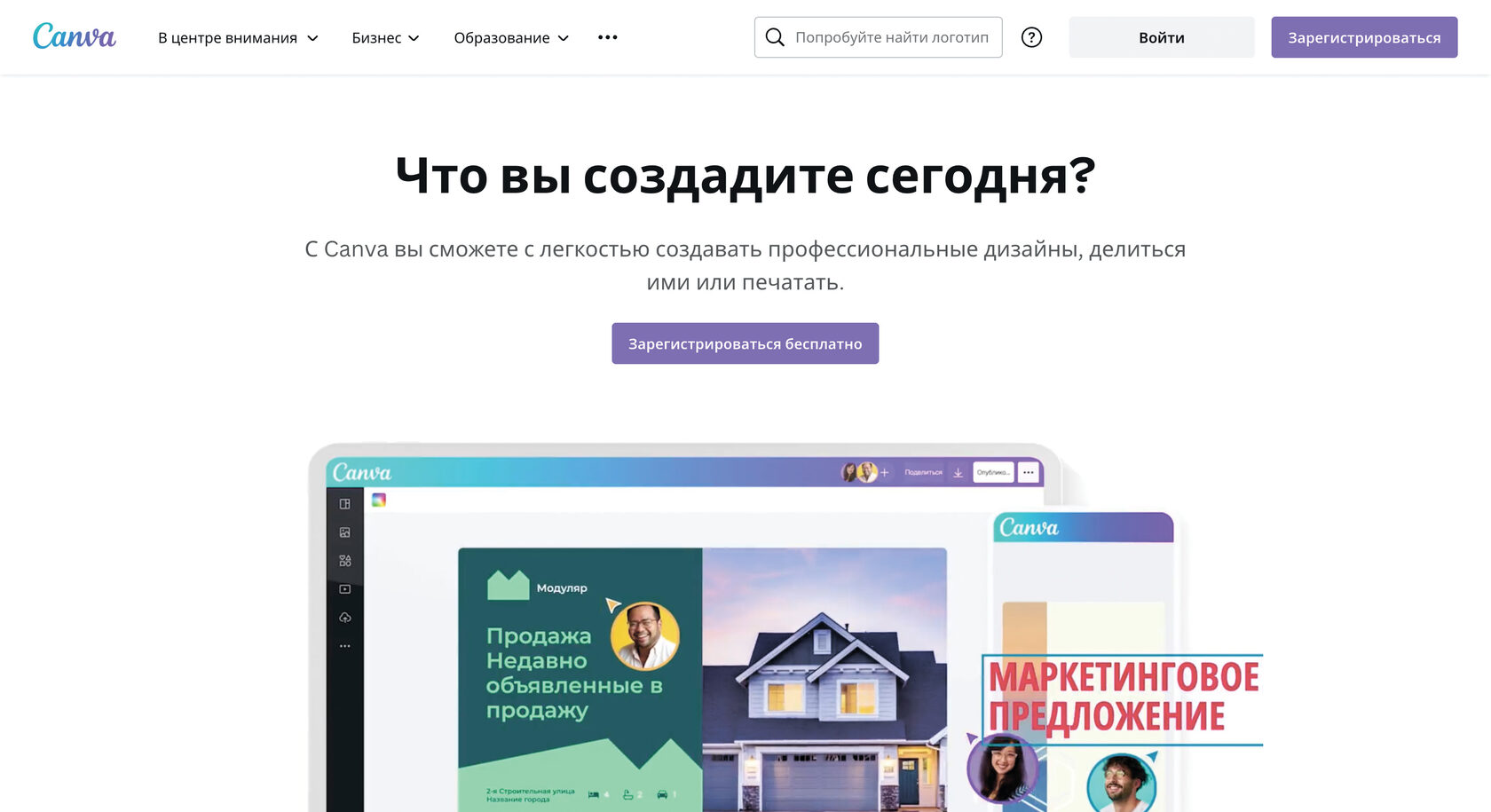This screenshot has width=1491, height=812.
Task: Click the Canva logo in the site header
Action: [75, 36]
